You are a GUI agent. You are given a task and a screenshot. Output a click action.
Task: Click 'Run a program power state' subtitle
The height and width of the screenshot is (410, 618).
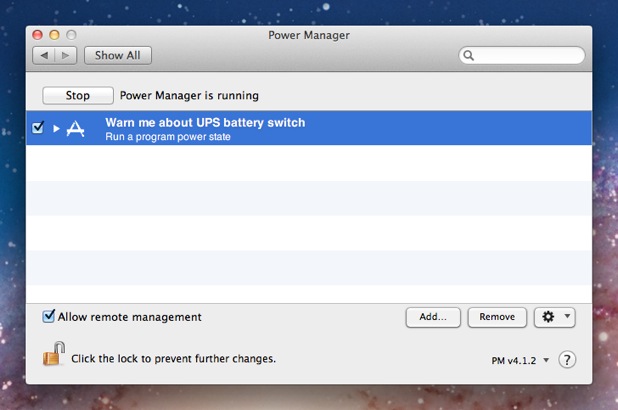click(168, 137)
